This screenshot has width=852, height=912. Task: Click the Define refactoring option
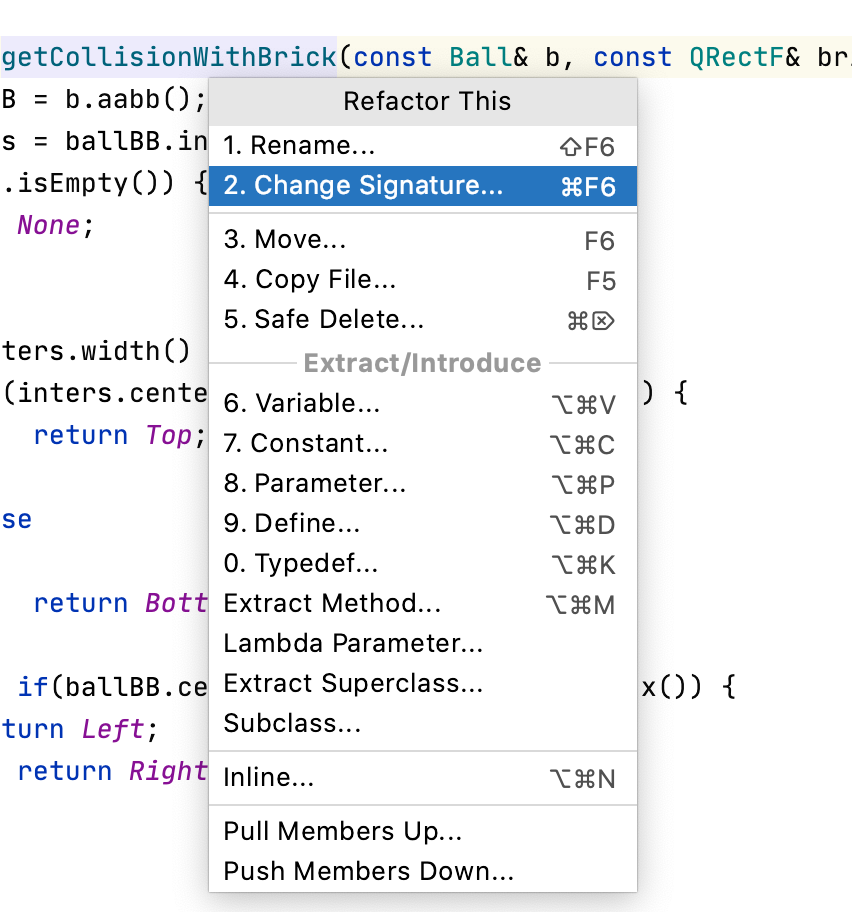tap(292, 524)
